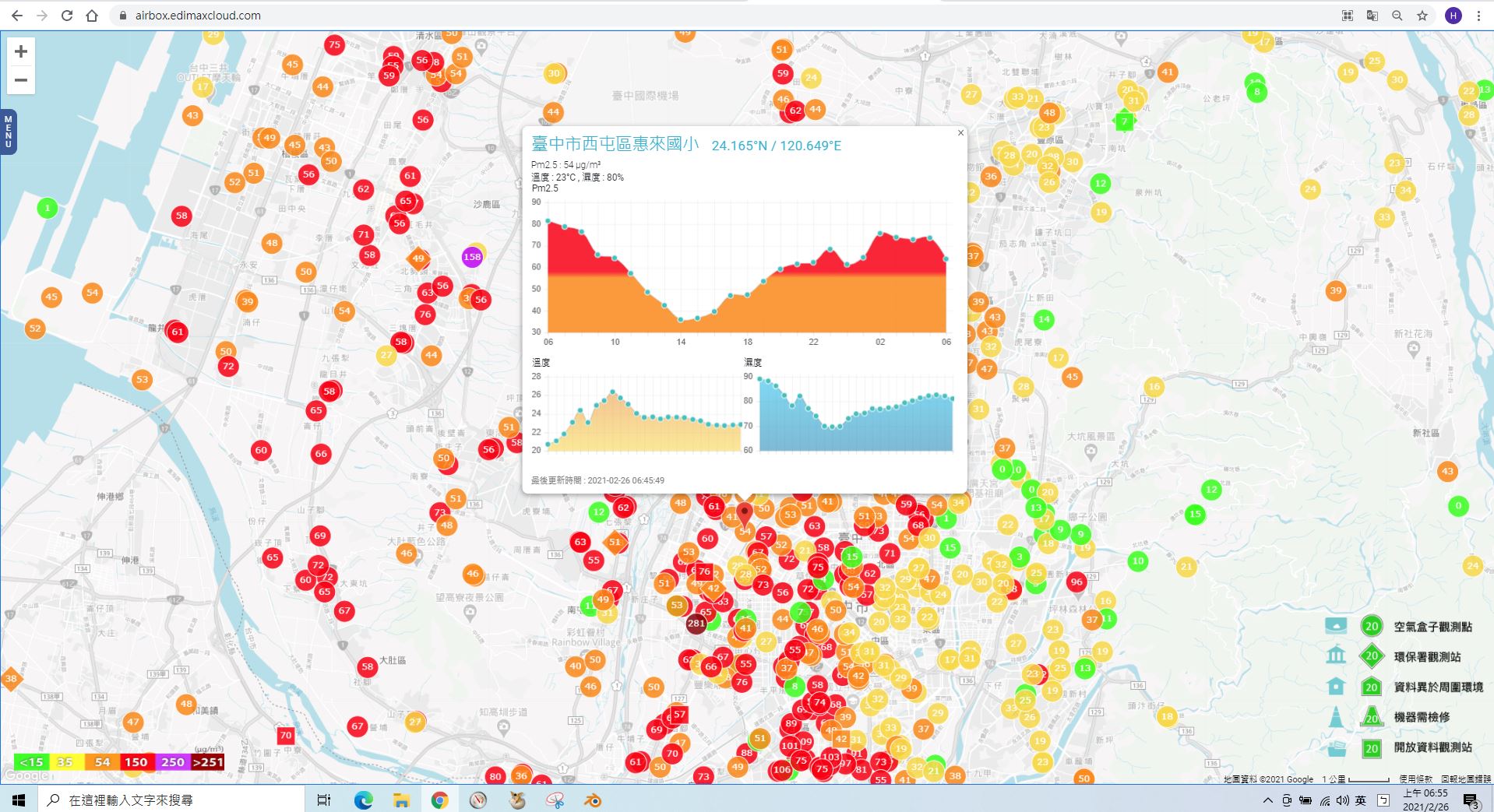Select the red square marker 70

(x=286, y=735)
